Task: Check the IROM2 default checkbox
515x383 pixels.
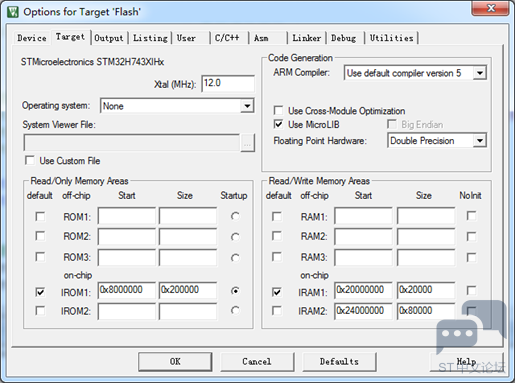Action: tap(40, 311)
